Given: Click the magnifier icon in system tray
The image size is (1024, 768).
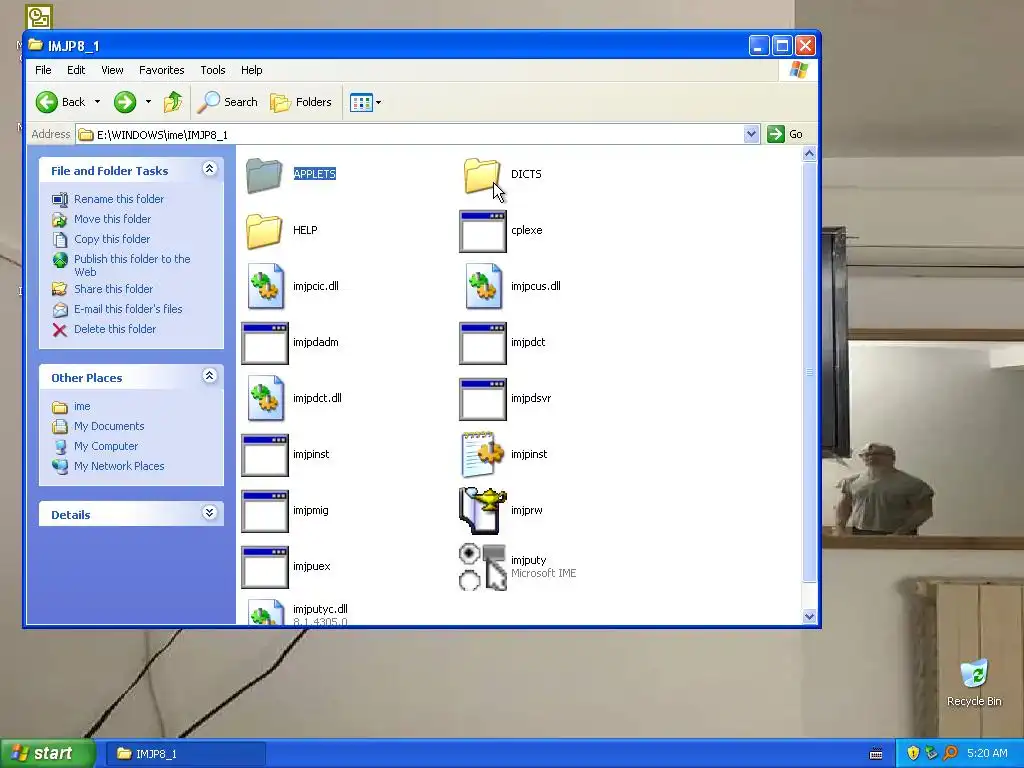Looking at the screenshot, I should pyautogui.click(x=950, y=753).
